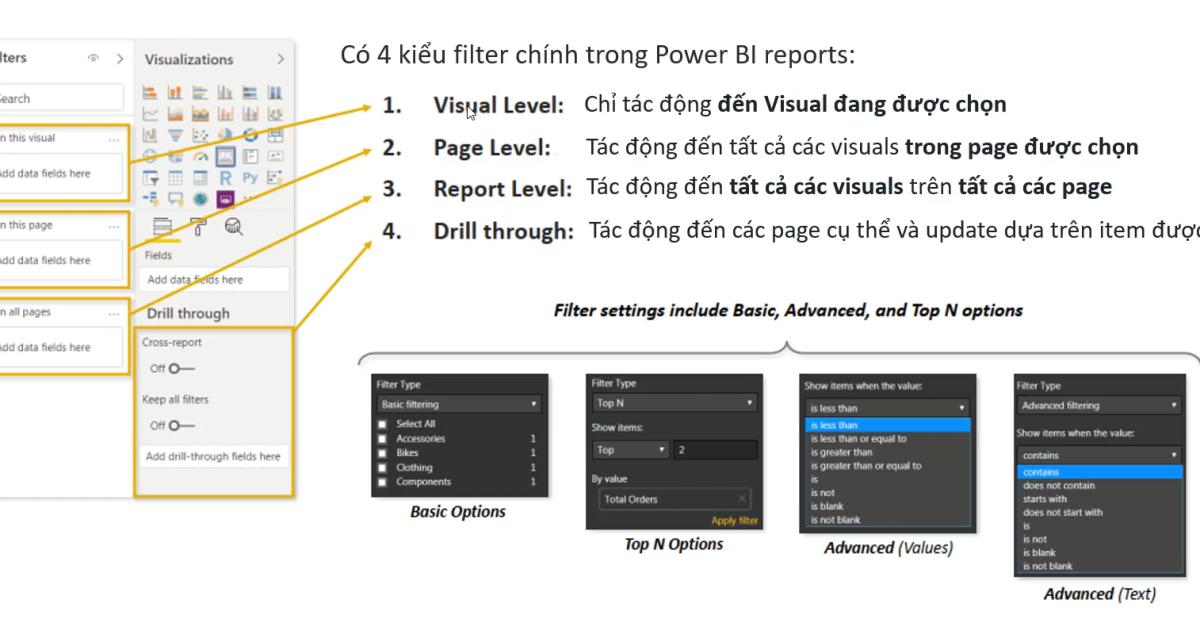Insert a Slicer visual
Viewport: 1200px width, 630px height.
tap(150, 177)
